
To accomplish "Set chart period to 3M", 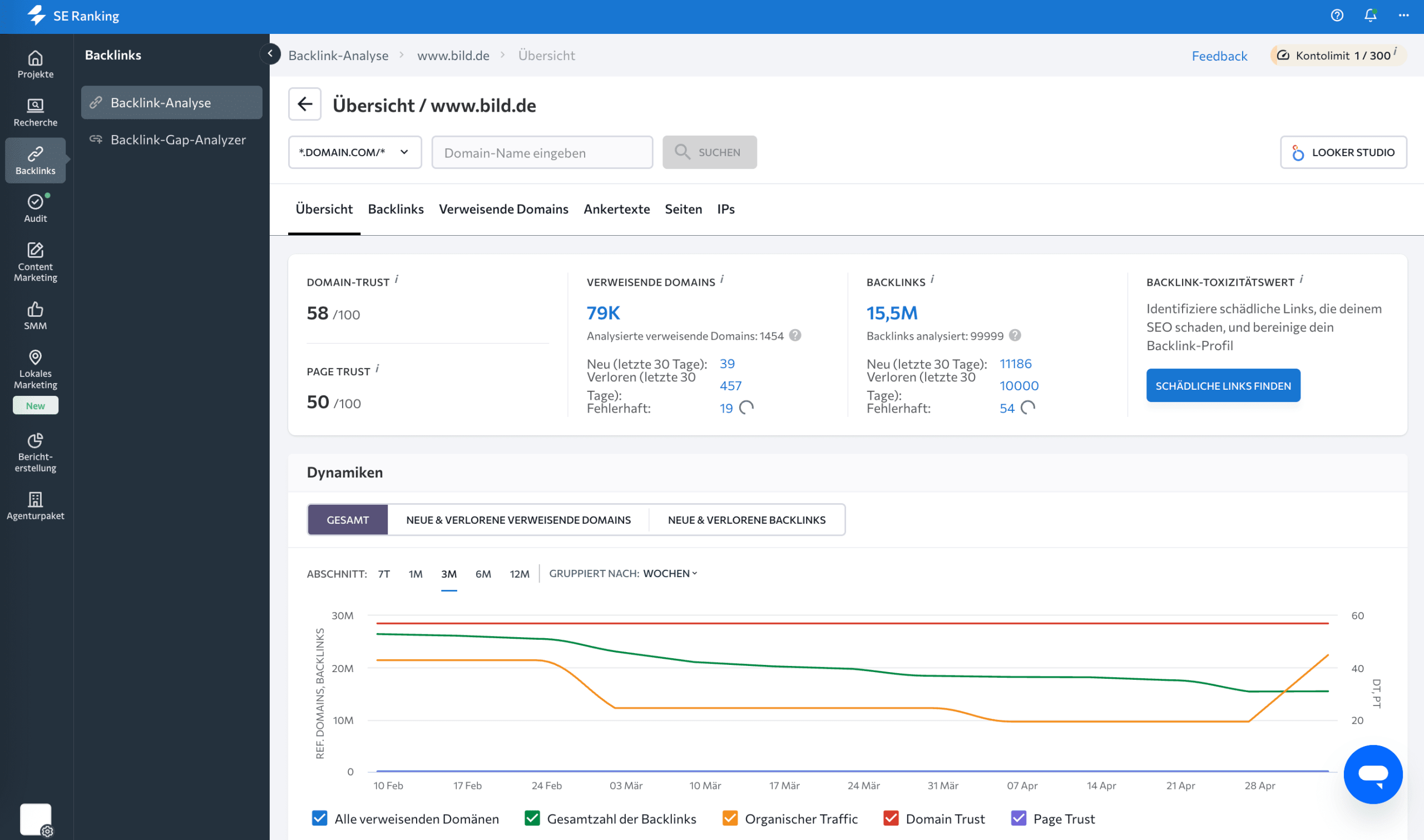I will point(449,574).
